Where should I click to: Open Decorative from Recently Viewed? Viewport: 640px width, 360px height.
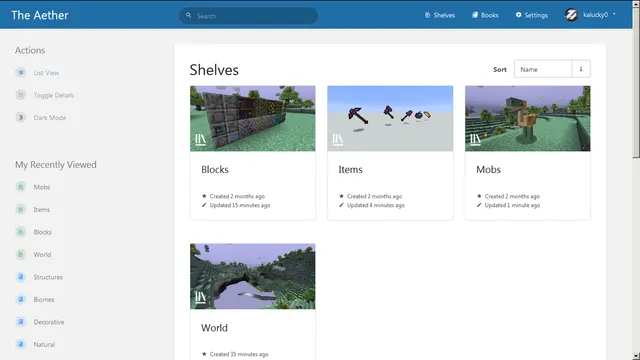tap(49, 322)
